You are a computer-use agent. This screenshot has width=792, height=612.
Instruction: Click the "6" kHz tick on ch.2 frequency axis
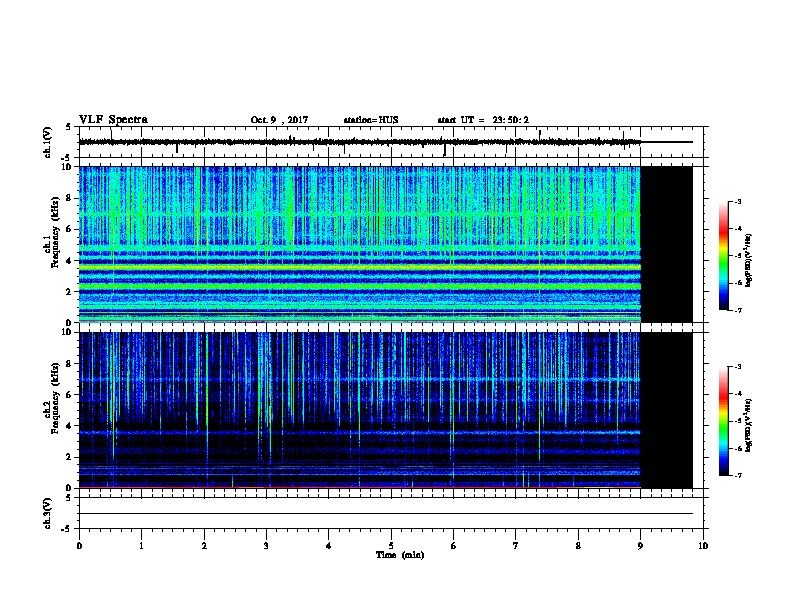(70, 394)
